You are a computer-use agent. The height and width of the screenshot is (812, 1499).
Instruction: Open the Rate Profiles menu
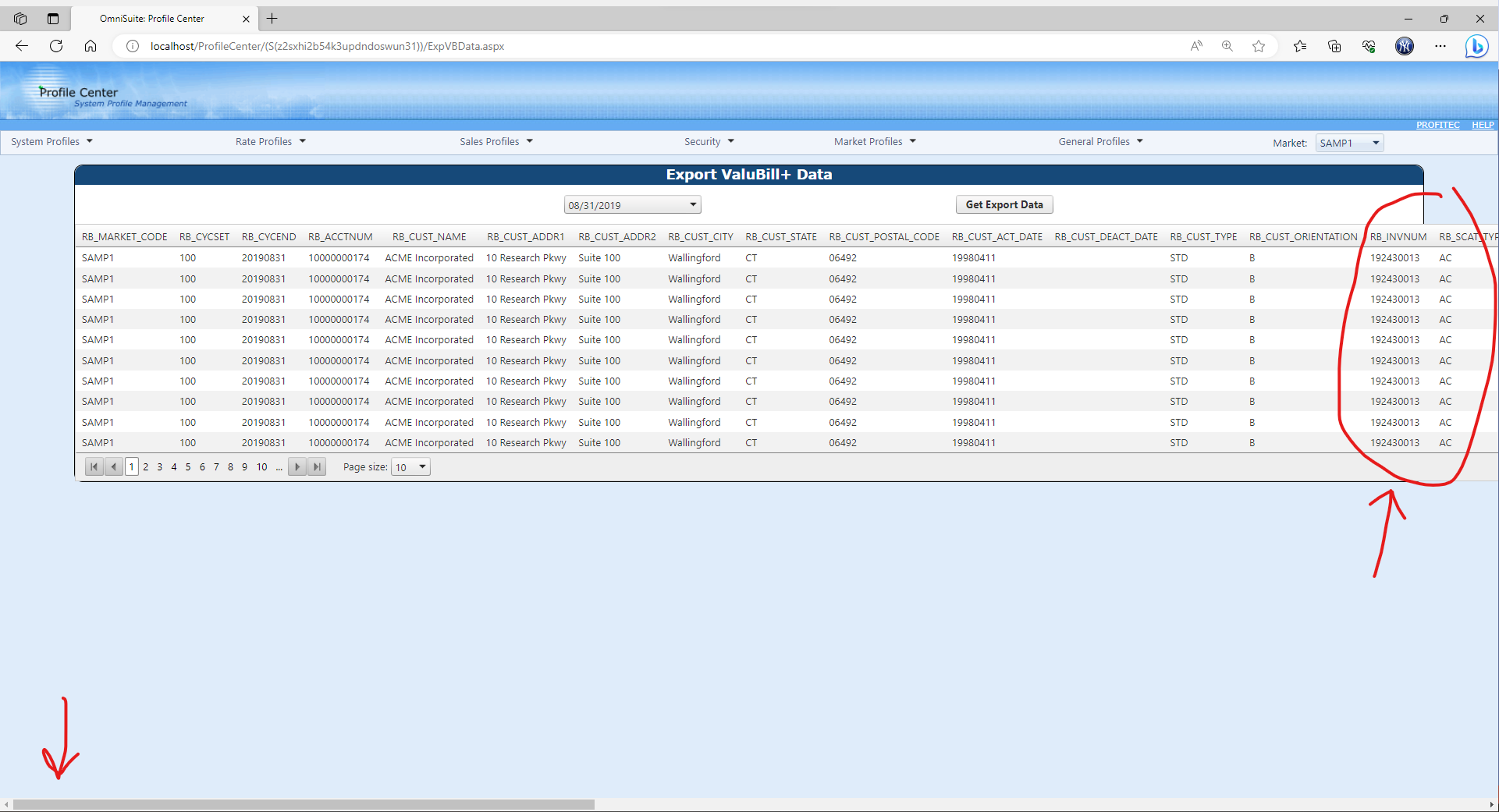tap(270, 141)
